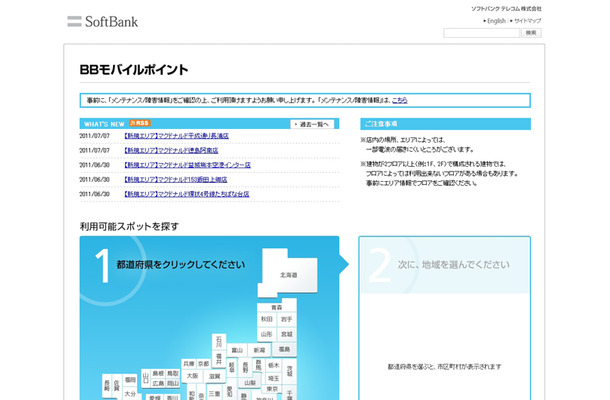This screenshot has width=610, height=400.
Task: Open first 2011/07/07 新規エリア news link
Action: coord(176,136)
